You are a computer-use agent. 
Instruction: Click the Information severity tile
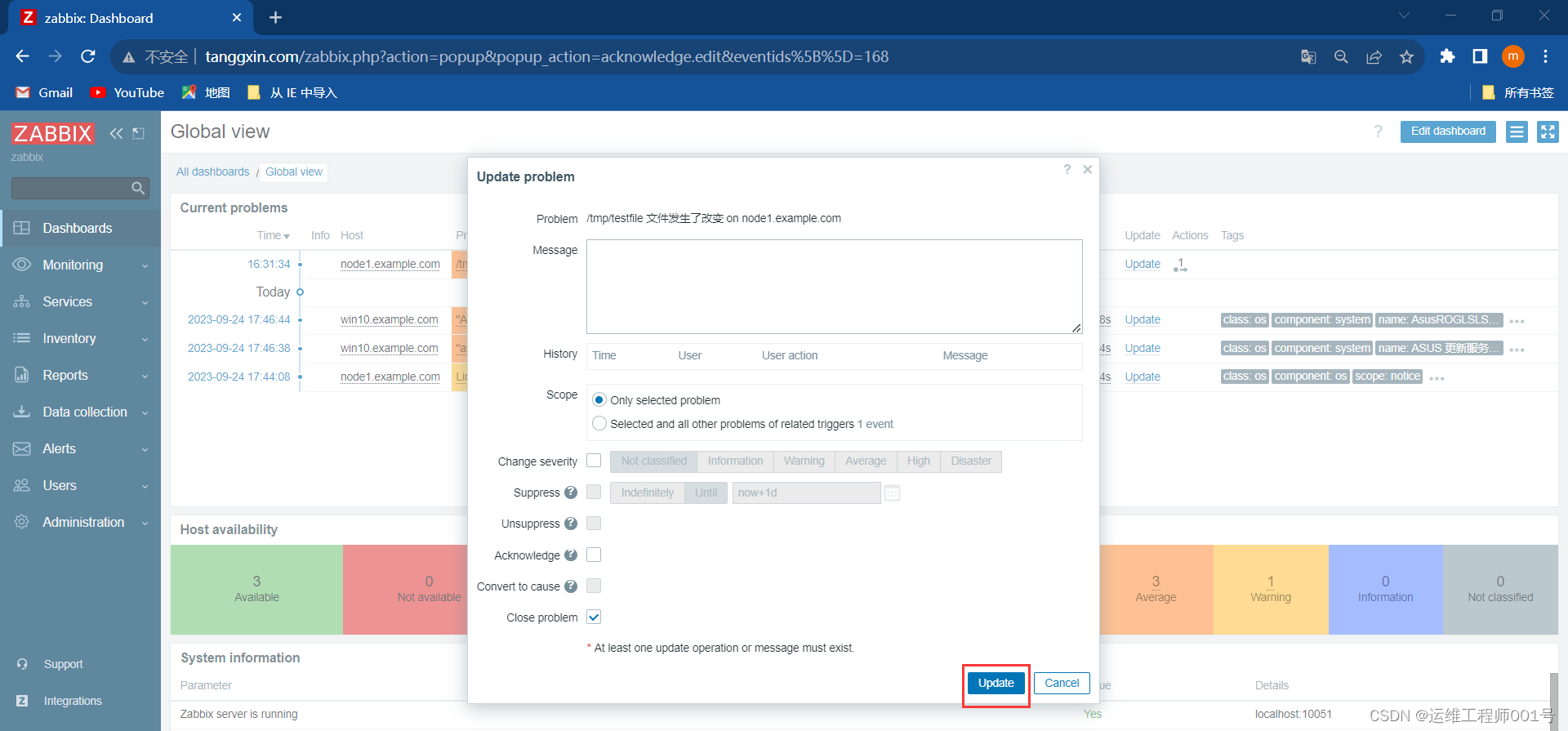click(1385, 589)
